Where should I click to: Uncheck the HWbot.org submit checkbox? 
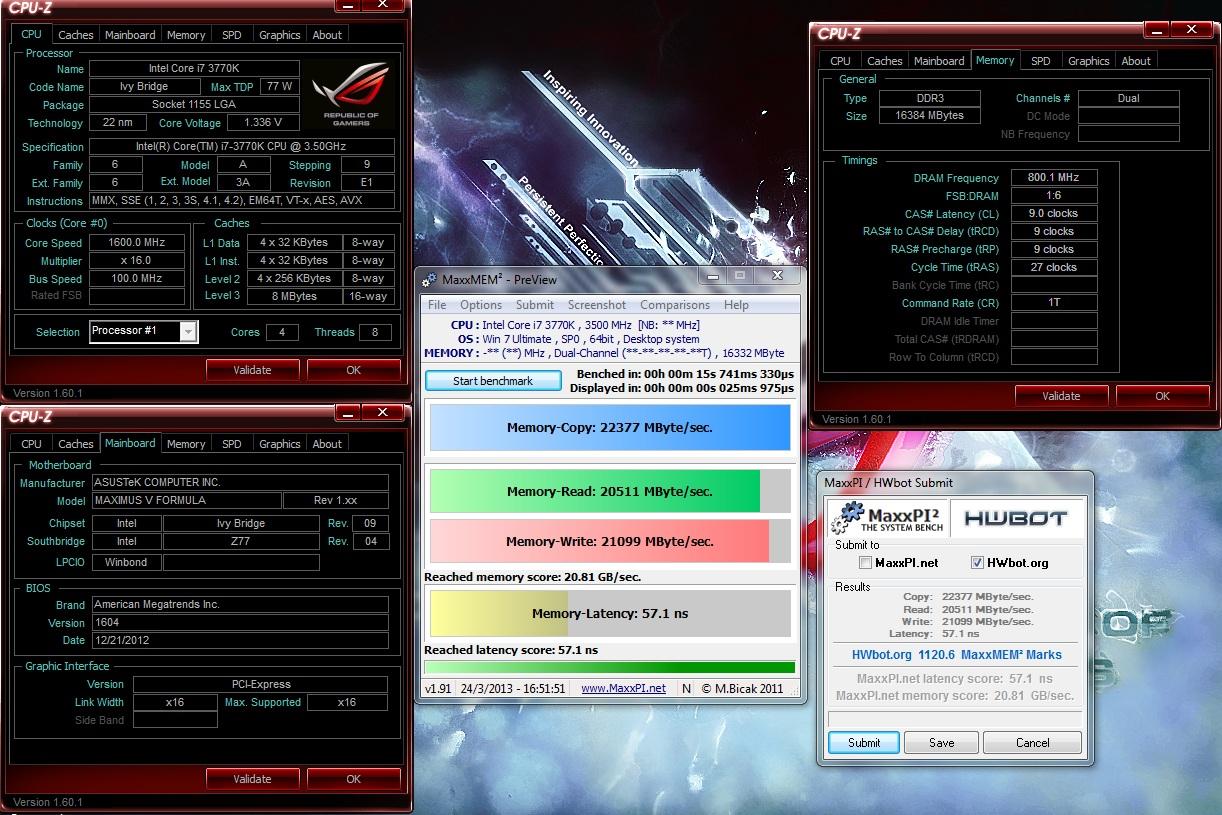977,563
